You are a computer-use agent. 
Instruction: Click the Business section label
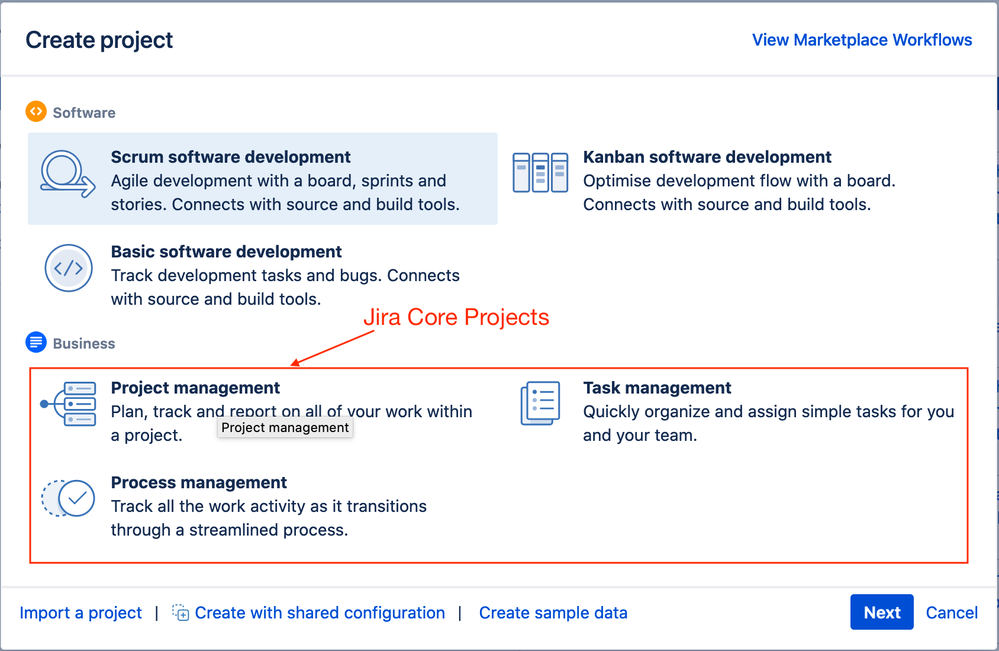click(84, 343)
